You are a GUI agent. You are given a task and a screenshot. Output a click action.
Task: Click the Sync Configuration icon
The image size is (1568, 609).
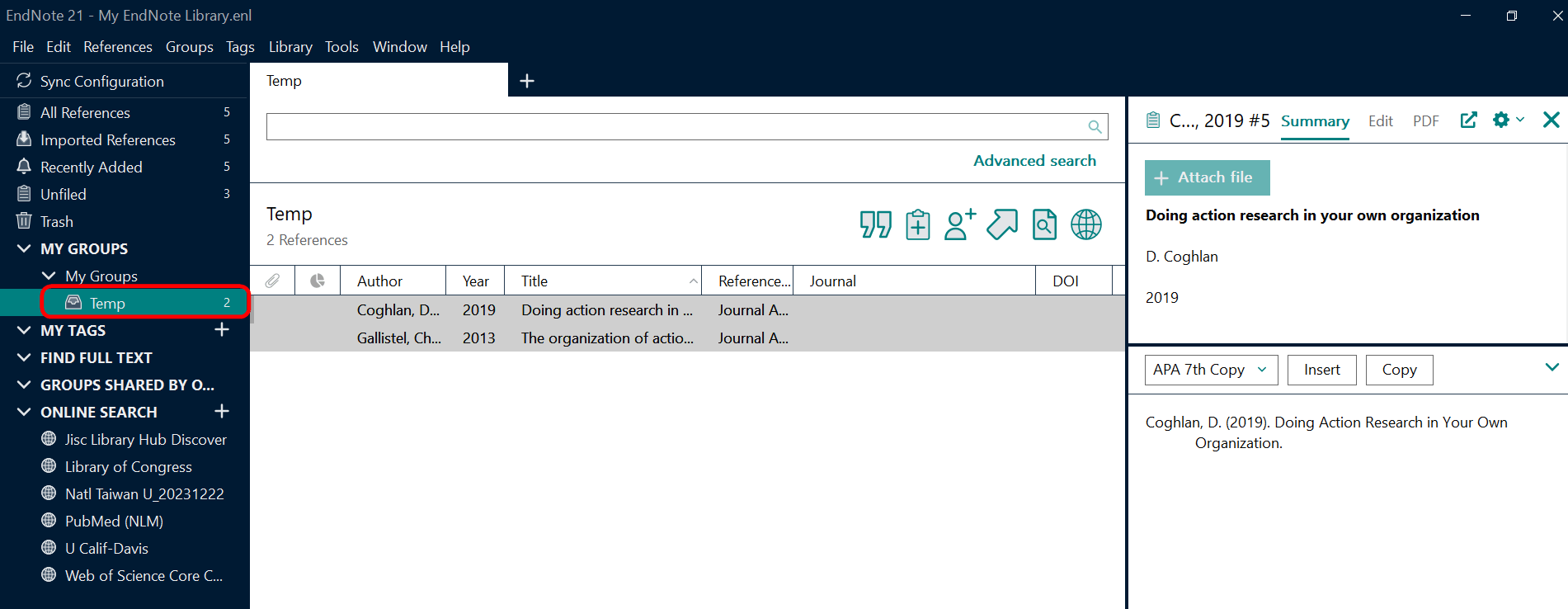point(24,81)
